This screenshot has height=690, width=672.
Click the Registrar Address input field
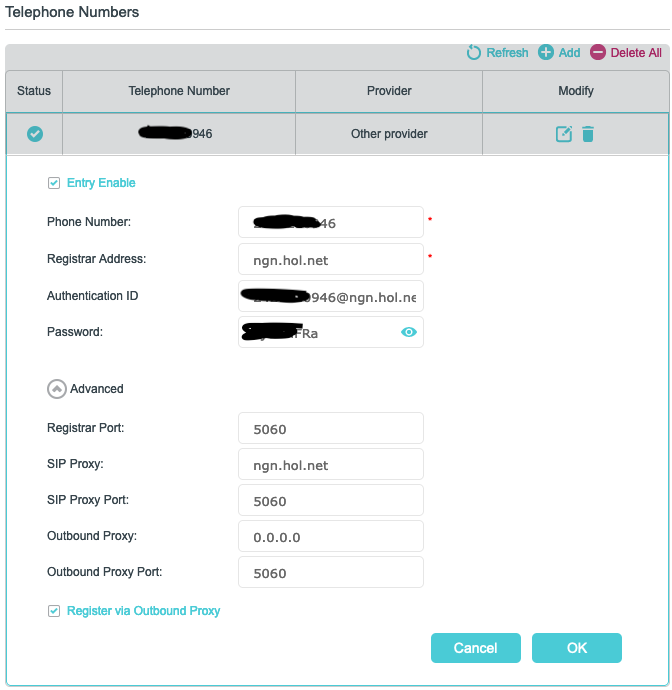click(x=331, y=259)
